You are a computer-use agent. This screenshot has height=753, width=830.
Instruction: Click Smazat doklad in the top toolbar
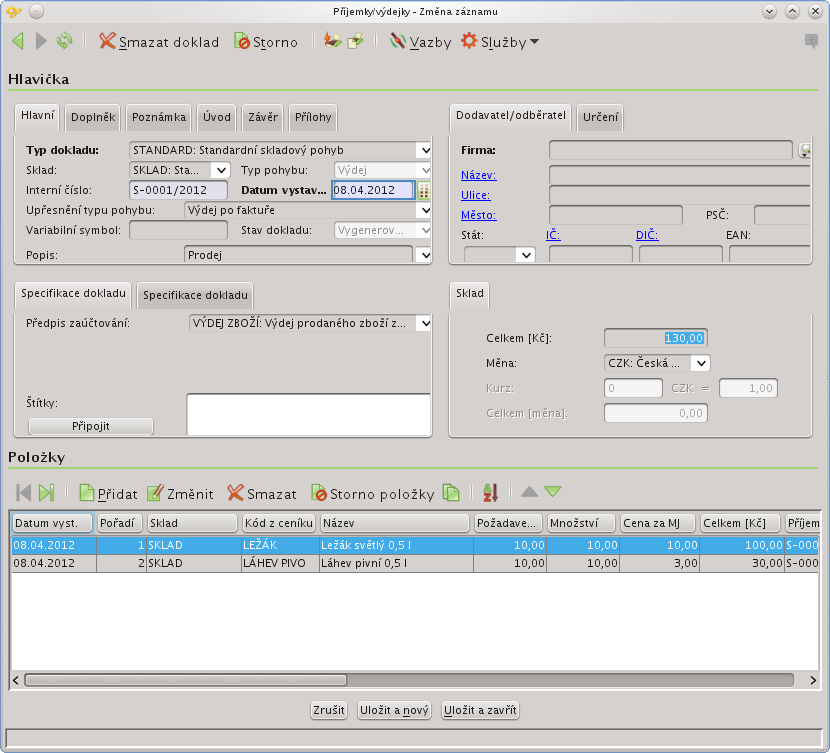pyautogui.click(x=159, y=42)
